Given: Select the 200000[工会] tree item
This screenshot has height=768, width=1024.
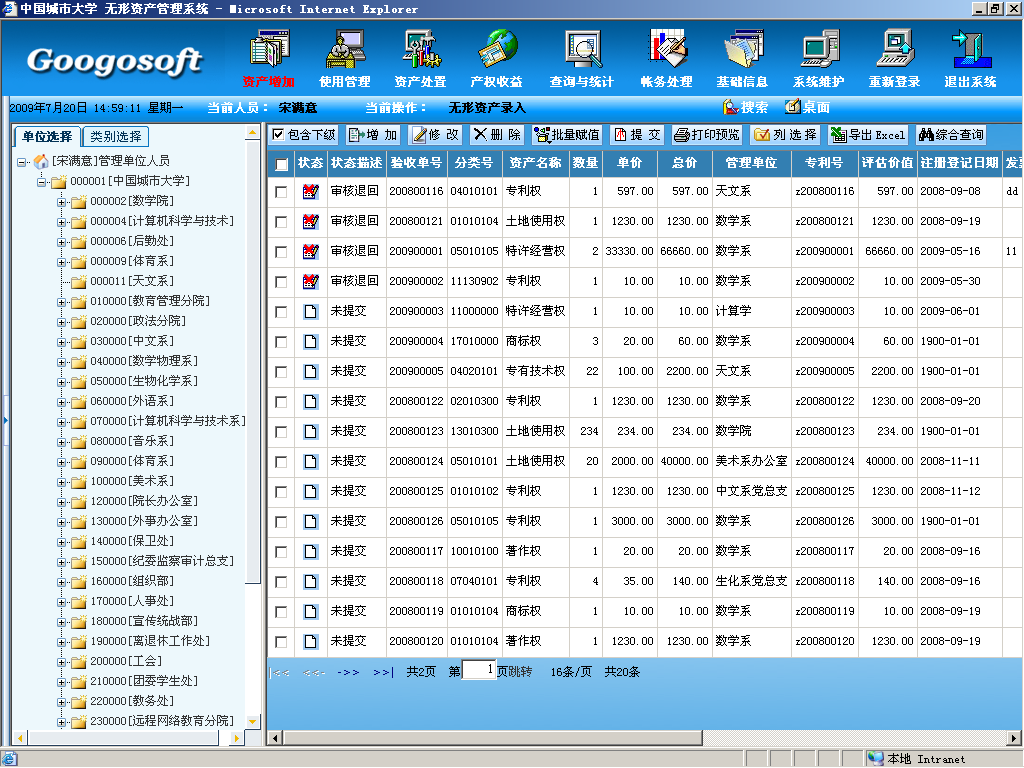Looking at the screenshot, I should point(126,662).
